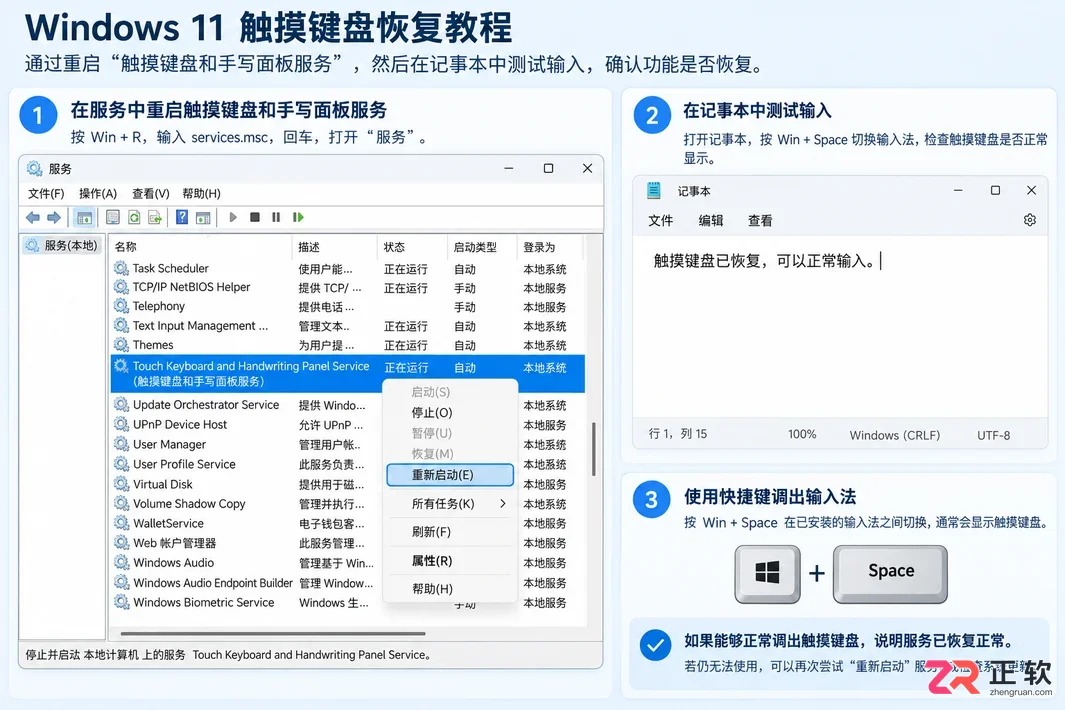Select Touch Keyboard and Handwriting Panel Service row
This screenshot has height=710, width=1065.
point(348,374)
